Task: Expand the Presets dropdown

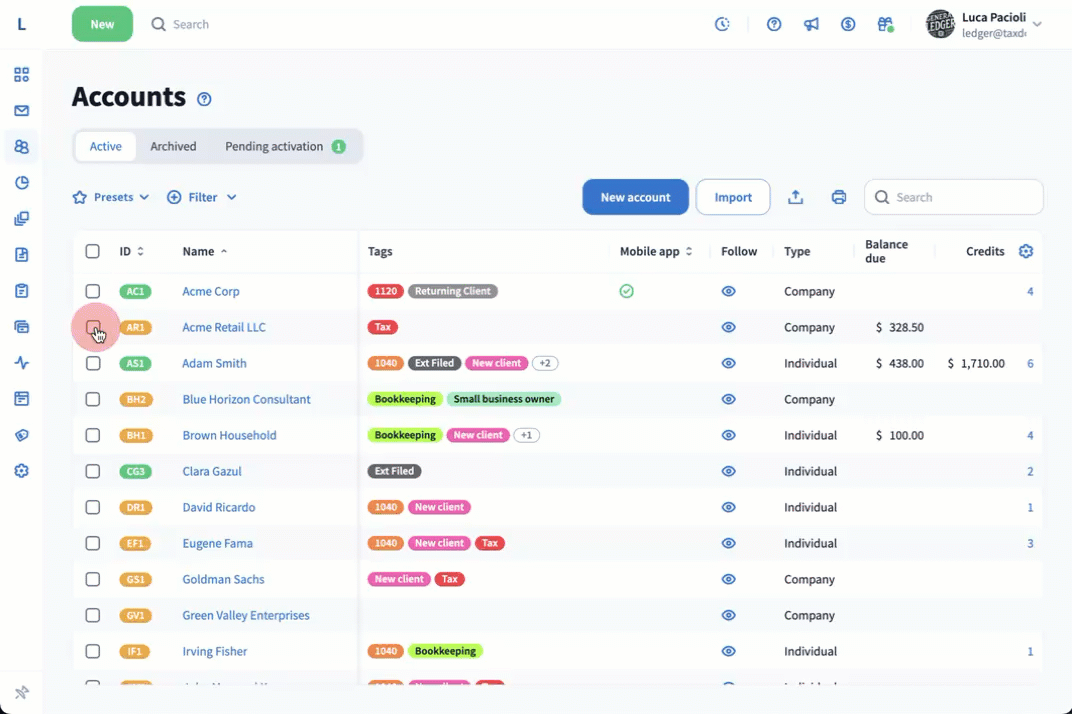Action: (111, 197)
